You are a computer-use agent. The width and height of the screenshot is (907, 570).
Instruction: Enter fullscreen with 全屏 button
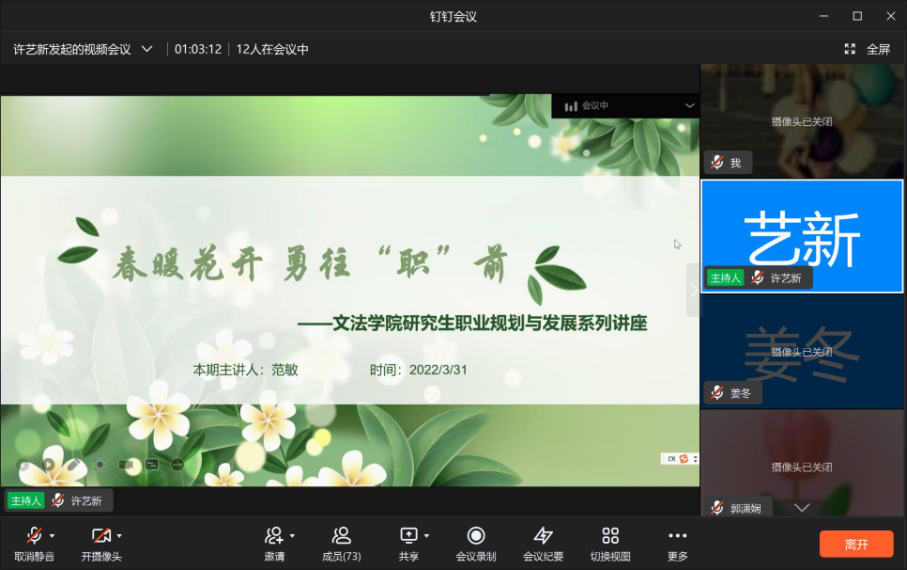(867, 49)
